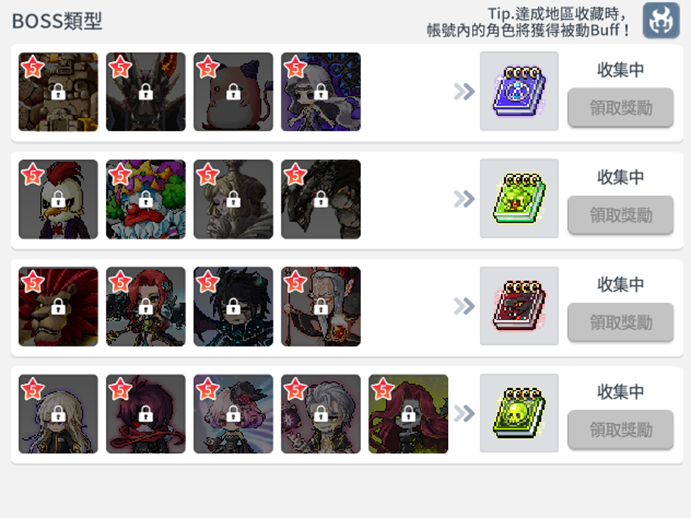Click the horned monster icon at top right
691x518 pixels.
coord(661,20)
